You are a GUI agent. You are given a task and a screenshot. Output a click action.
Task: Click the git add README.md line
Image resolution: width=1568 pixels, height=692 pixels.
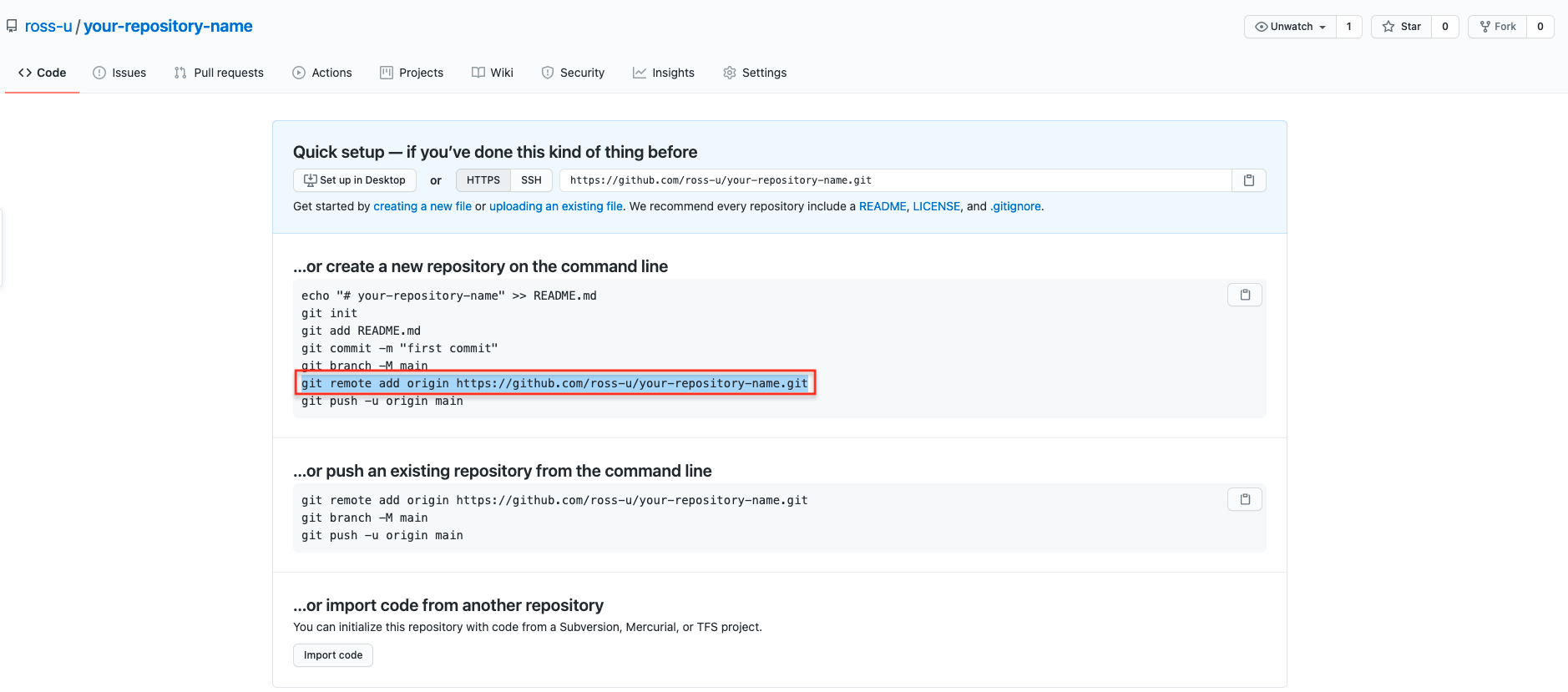362,331
